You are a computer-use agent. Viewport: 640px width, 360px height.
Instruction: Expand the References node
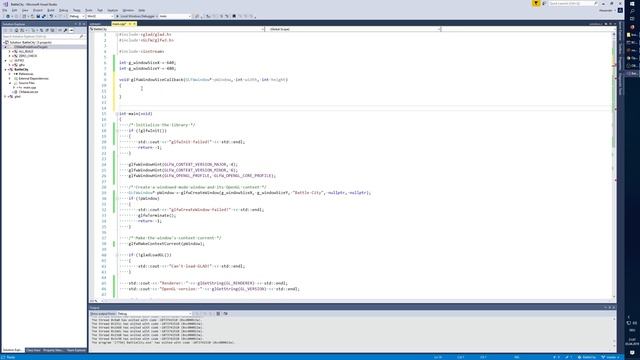tap(10, 74)
